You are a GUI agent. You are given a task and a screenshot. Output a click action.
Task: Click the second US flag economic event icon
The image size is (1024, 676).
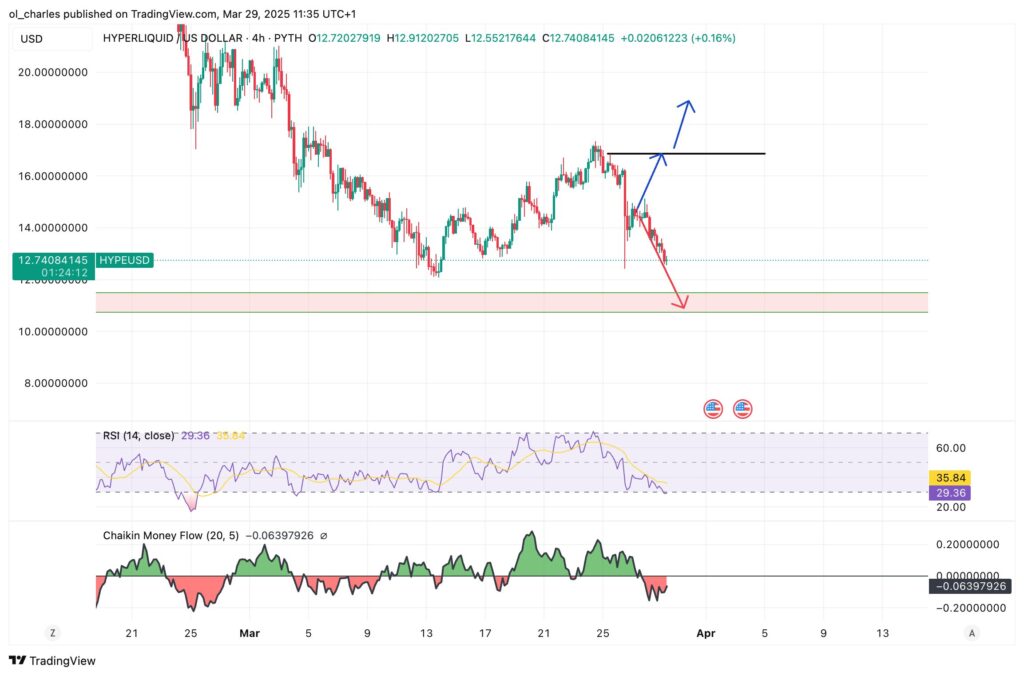pos(743,408)
